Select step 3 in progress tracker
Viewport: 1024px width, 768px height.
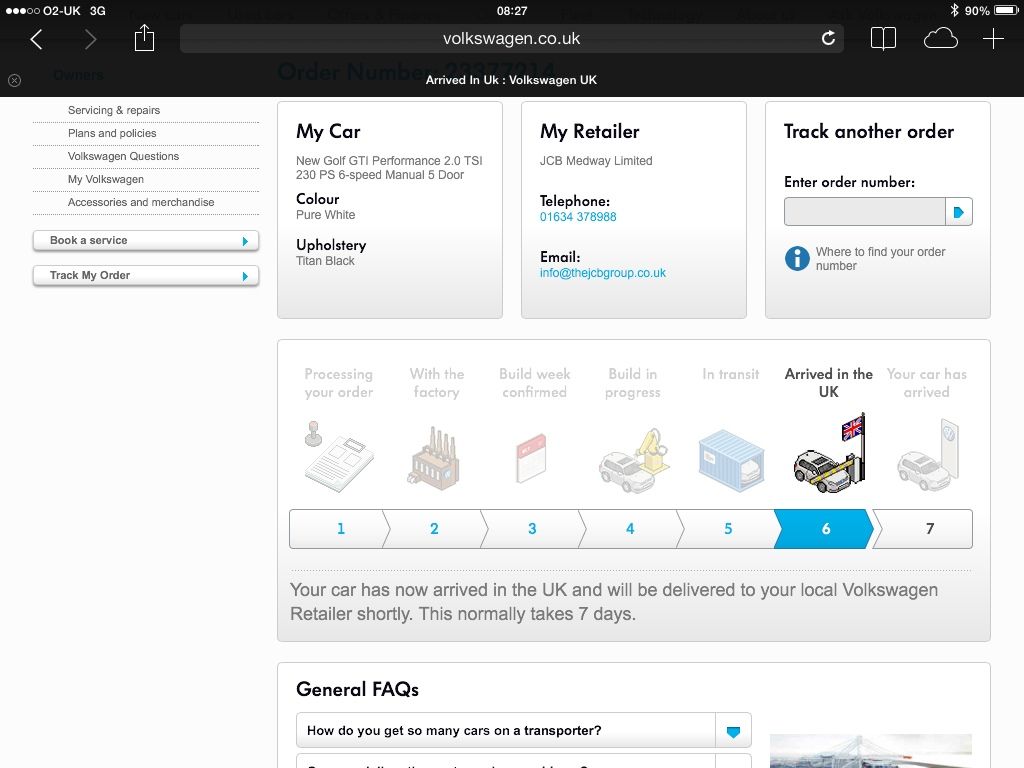click(x=532, y=529)
